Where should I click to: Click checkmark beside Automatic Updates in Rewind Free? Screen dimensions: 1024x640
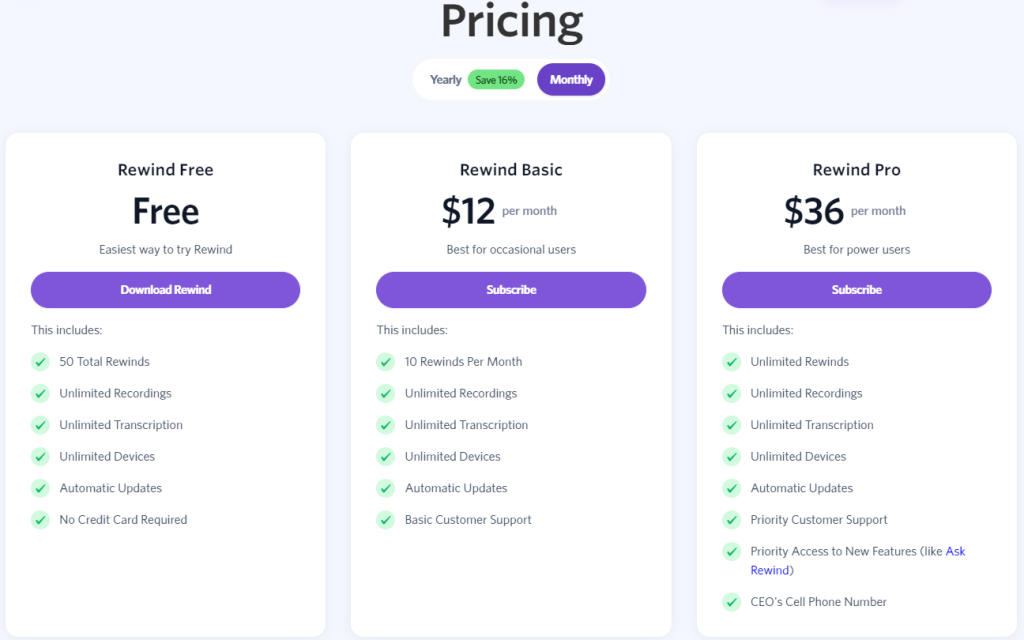coord(40,488)
